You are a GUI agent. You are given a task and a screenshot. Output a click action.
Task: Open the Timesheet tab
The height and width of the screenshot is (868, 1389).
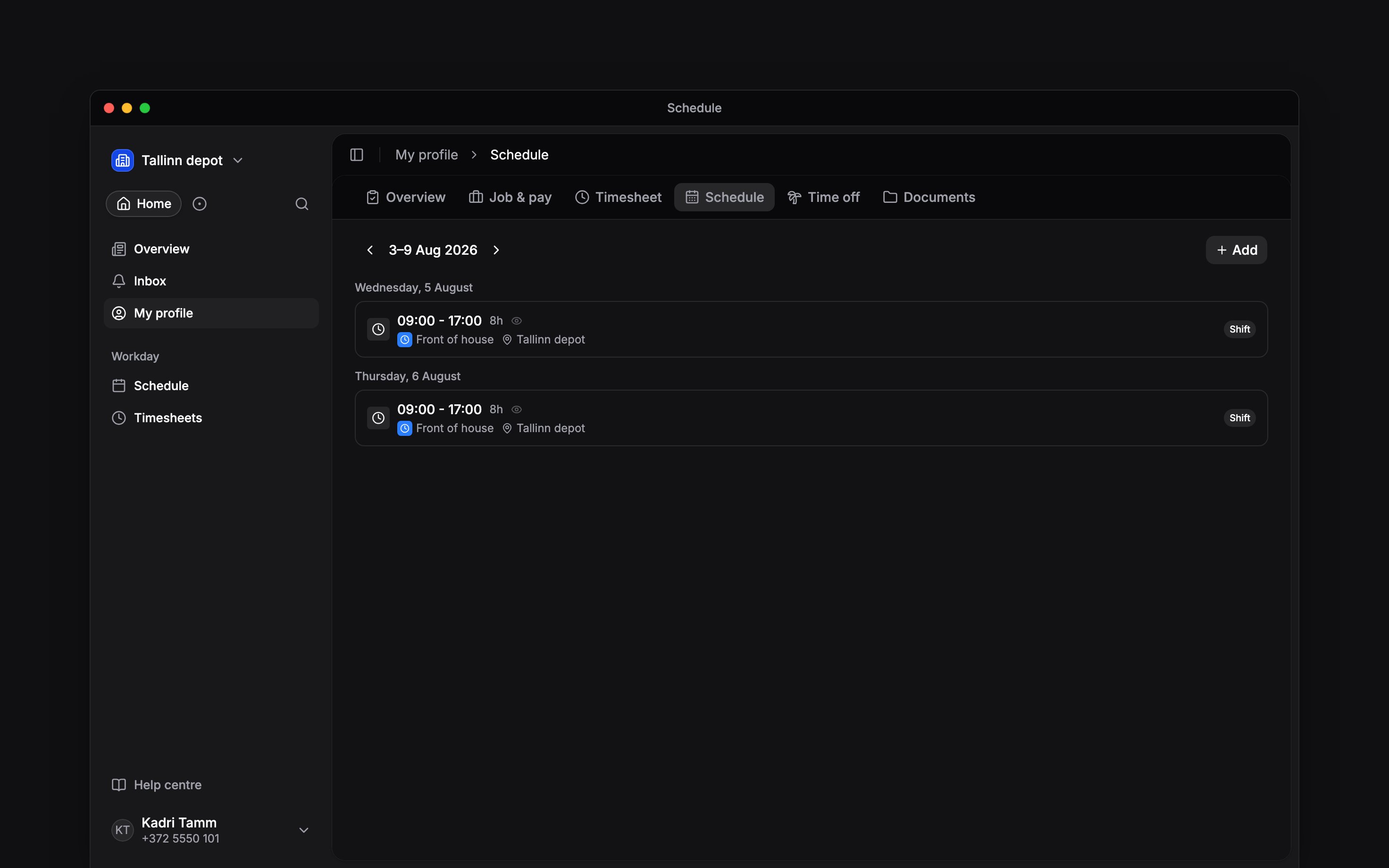point(618,198)
